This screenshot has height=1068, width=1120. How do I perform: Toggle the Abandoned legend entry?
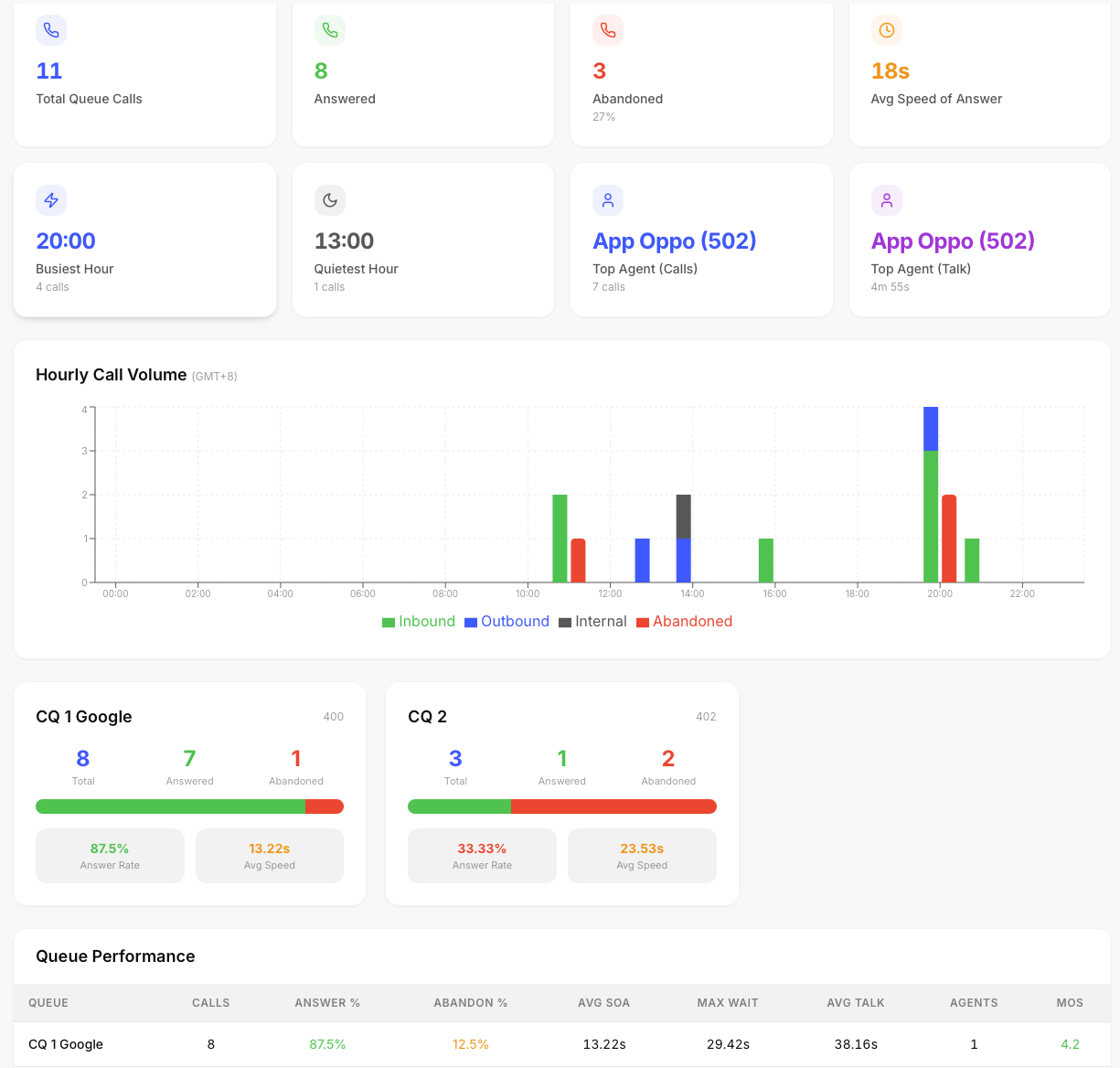(684, 621)
